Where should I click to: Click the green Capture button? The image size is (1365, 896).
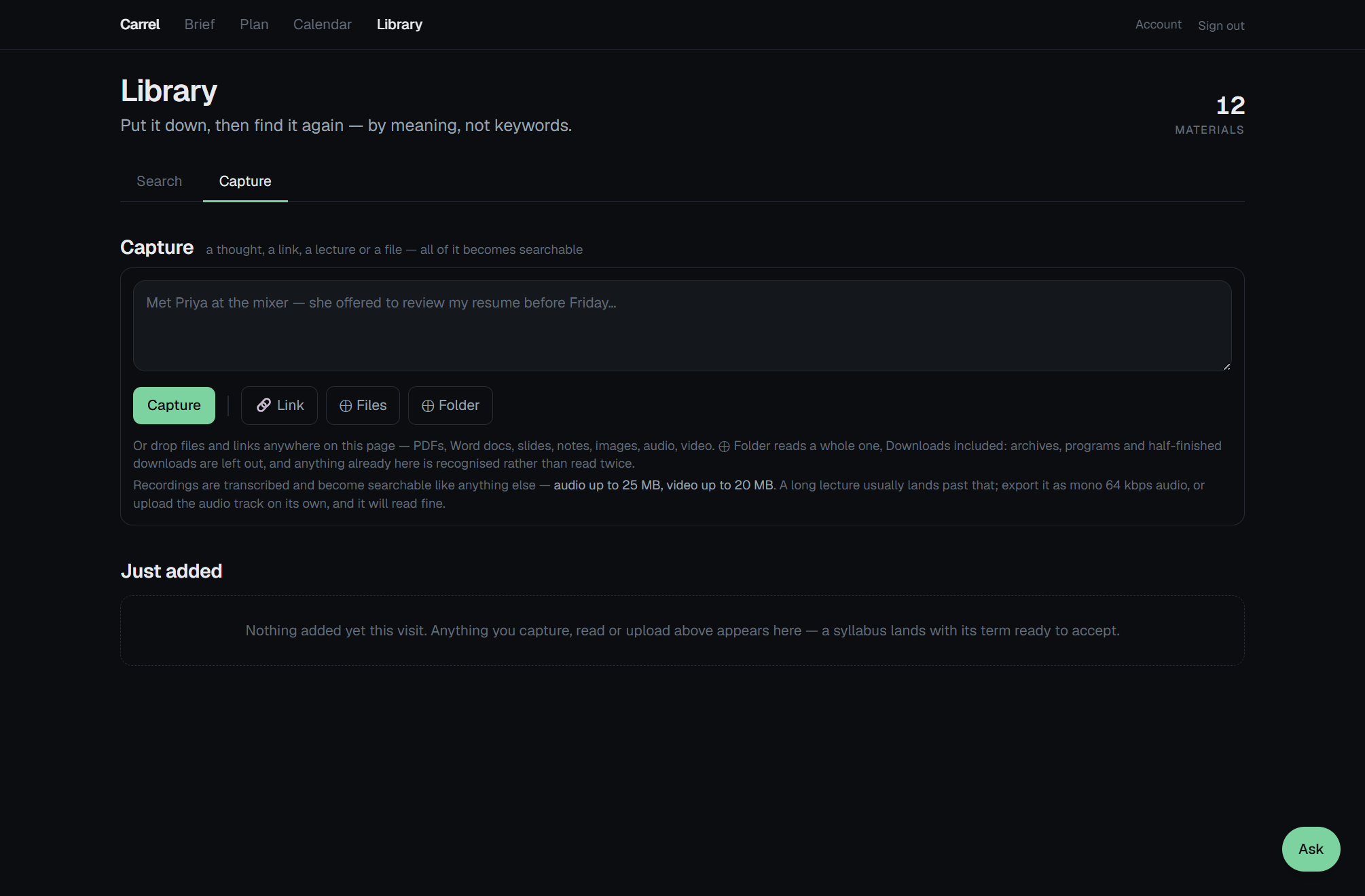click(174, 405)
